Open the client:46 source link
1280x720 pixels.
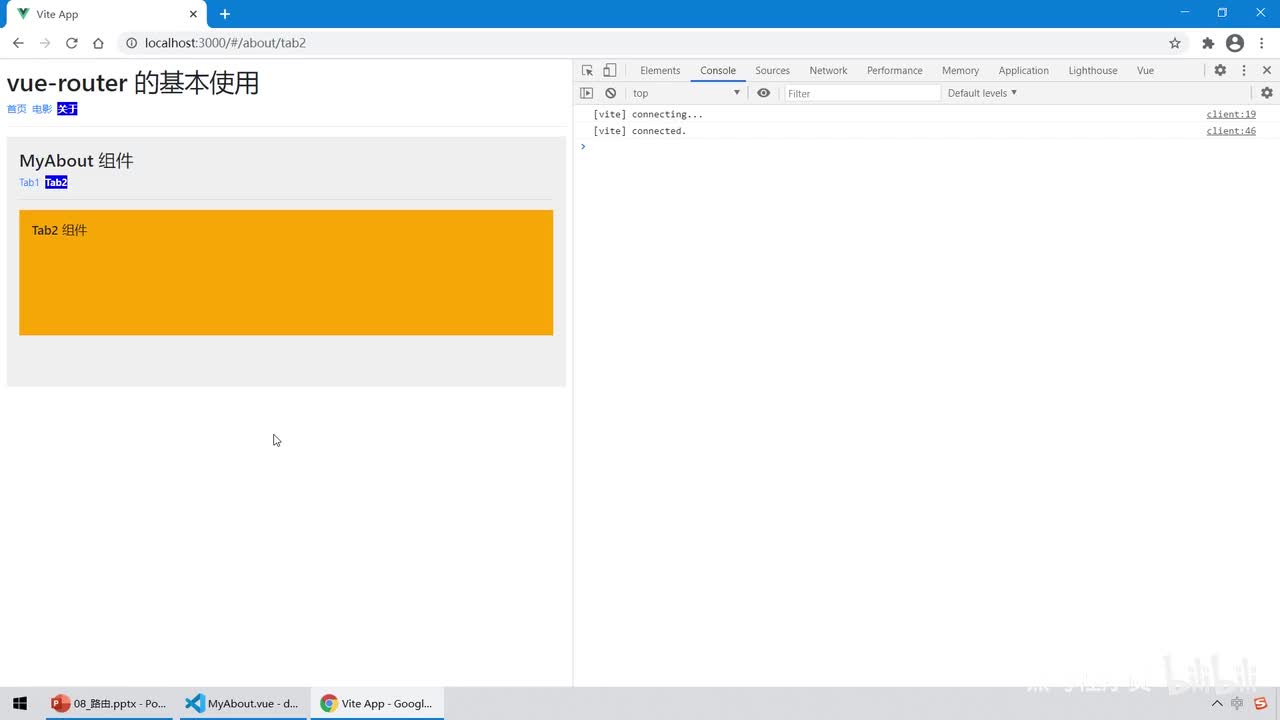1231,131
